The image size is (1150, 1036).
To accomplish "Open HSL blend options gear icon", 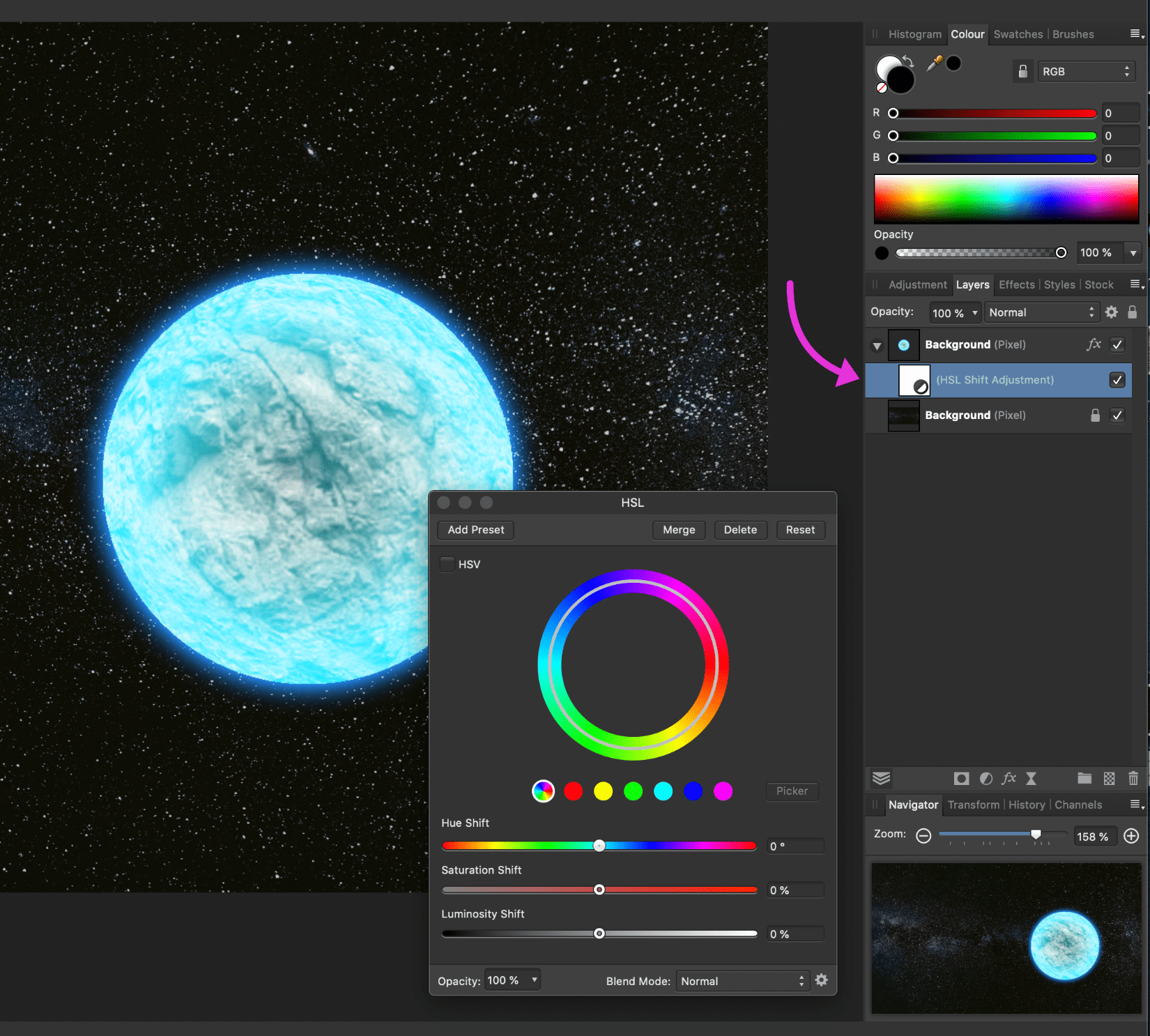I will tap(822, 980).
